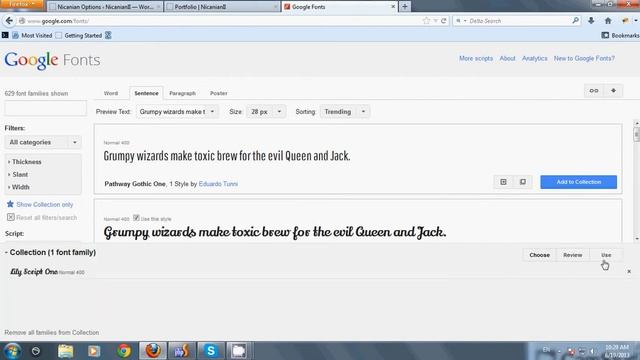Click the reset X icon for filters
This screenshot has height=360, width=640.
pos(11,217)
